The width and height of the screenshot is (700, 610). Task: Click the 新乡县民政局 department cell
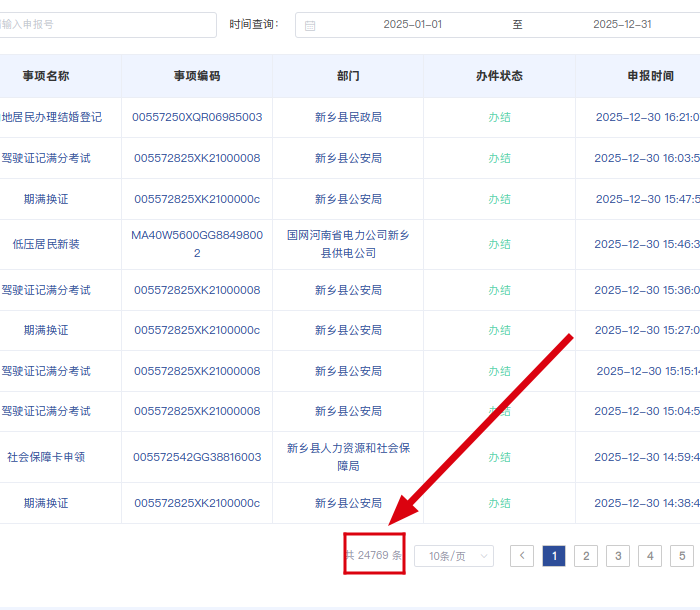348,117
